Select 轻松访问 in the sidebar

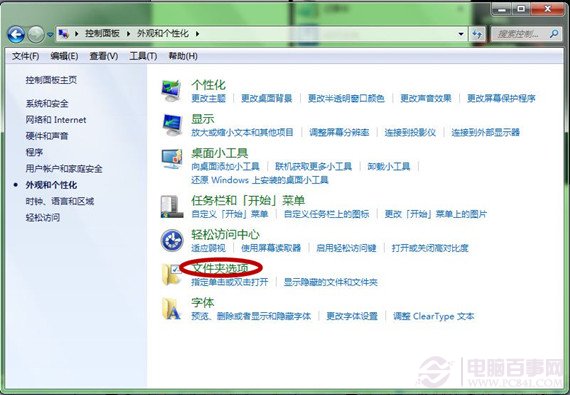pos(43,217)
